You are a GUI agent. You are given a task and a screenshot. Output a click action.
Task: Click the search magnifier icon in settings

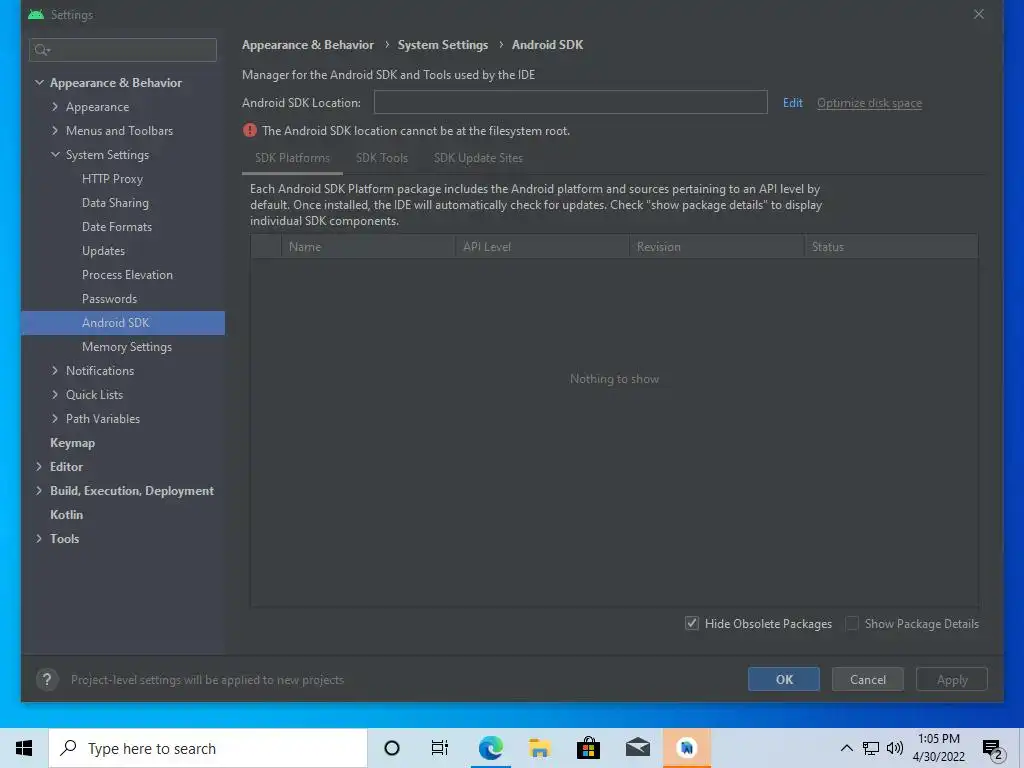(x=42, y=50)
